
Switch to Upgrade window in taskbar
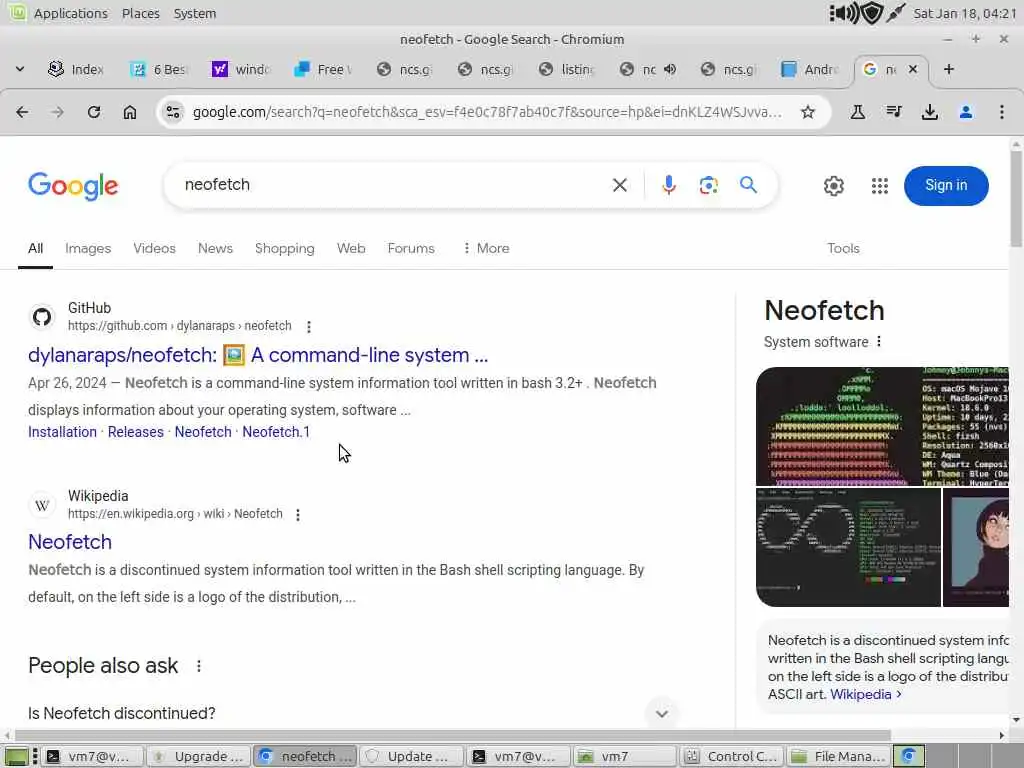click(x=198, y=756)
